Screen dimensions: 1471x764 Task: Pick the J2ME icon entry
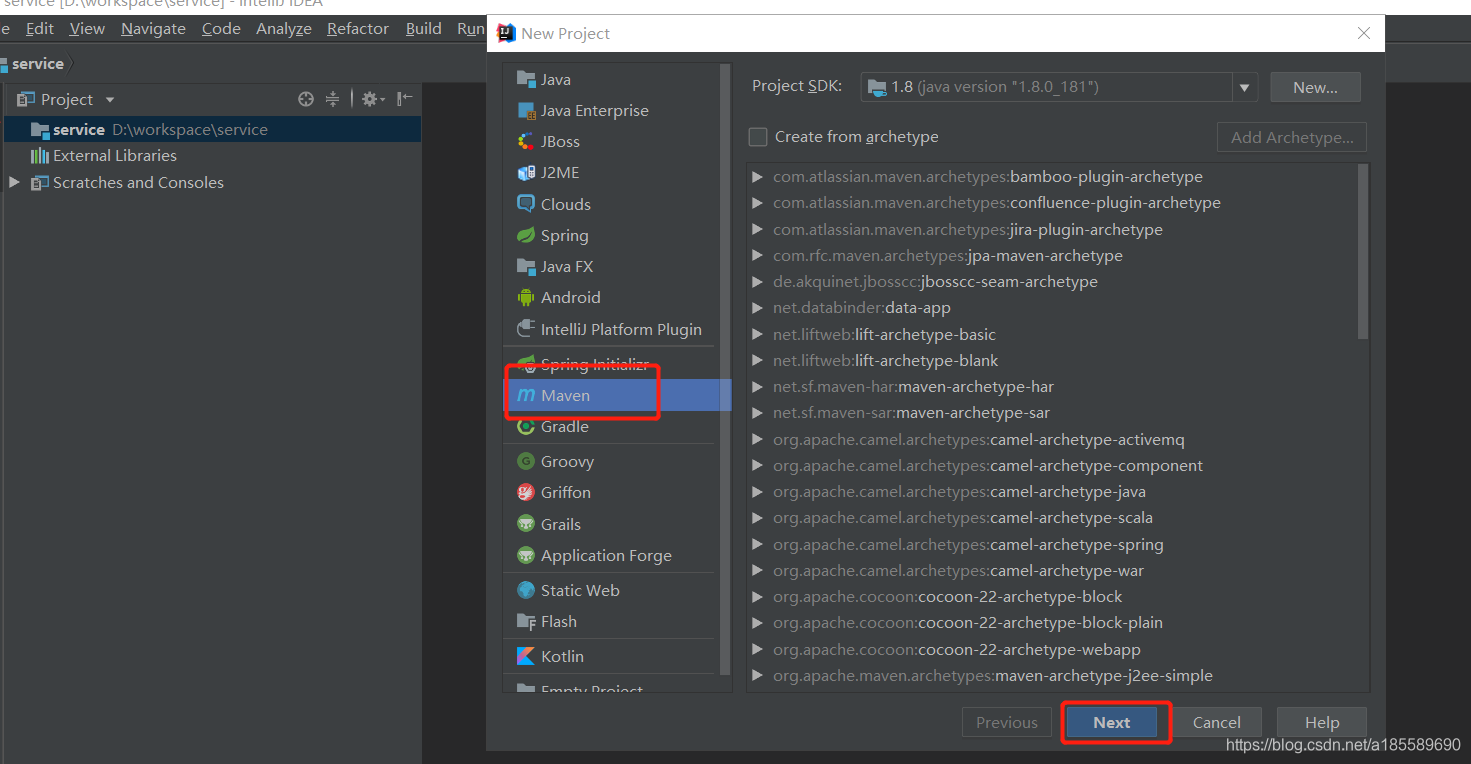click(526, 172)
